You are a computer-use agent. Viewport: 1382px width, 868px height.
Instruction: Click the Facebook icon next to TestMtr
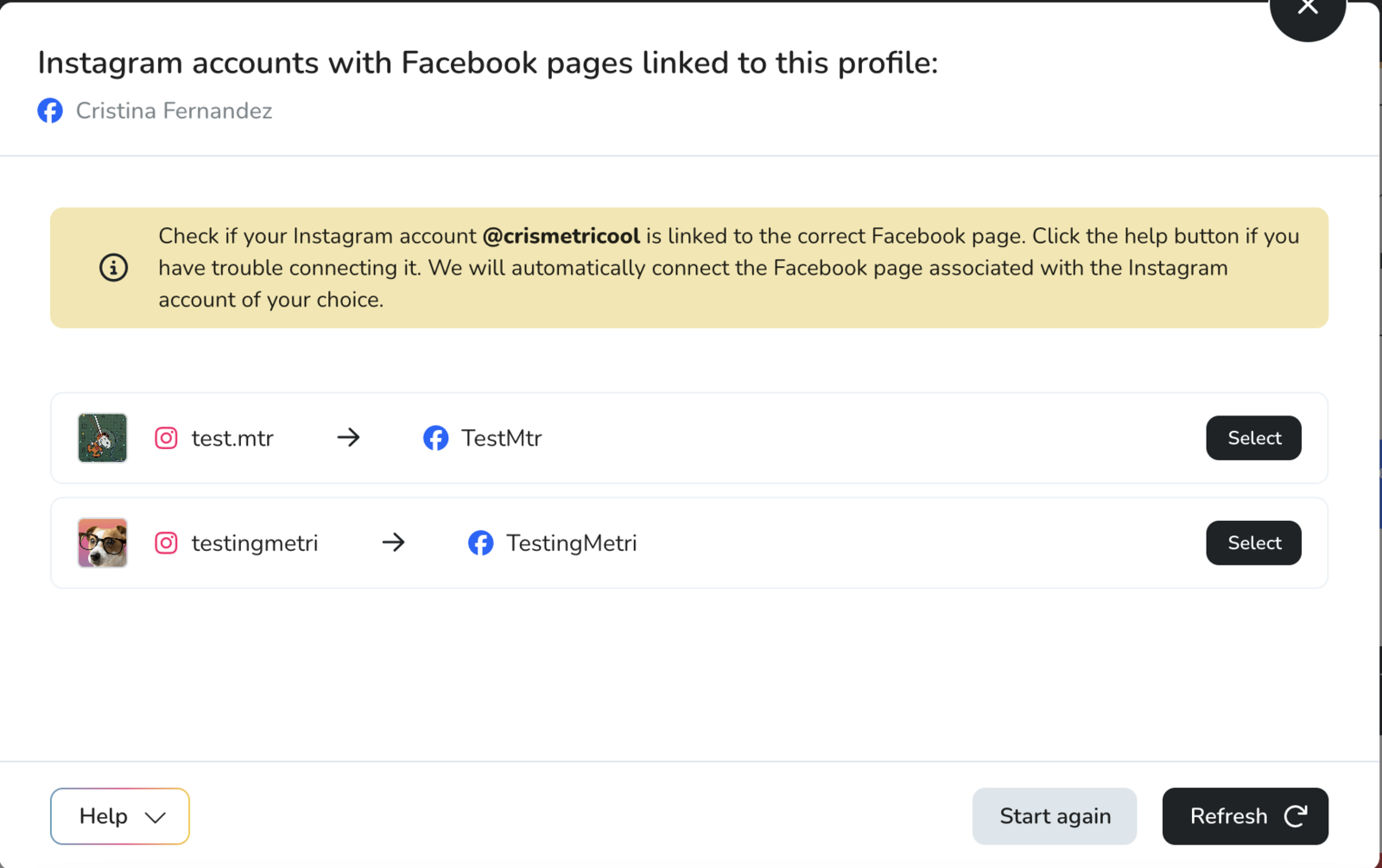[x=435, y=438]
